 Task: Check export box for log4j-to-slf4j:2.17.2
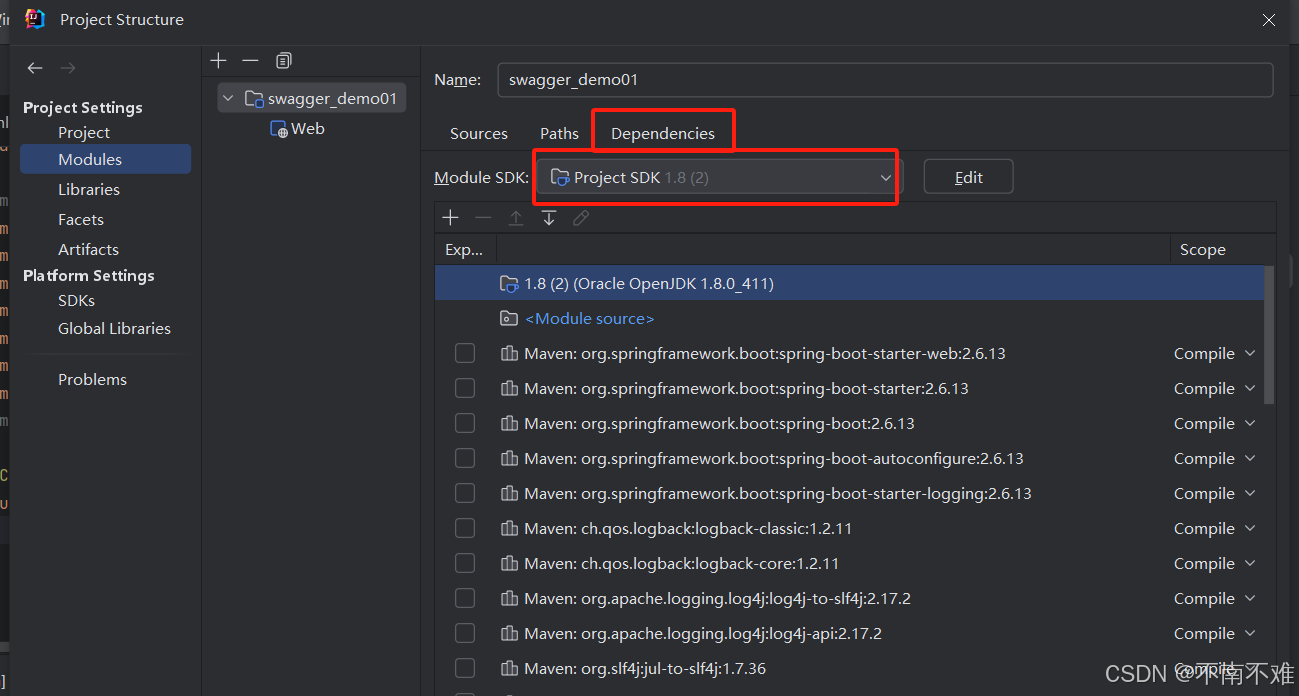point(465,598)
